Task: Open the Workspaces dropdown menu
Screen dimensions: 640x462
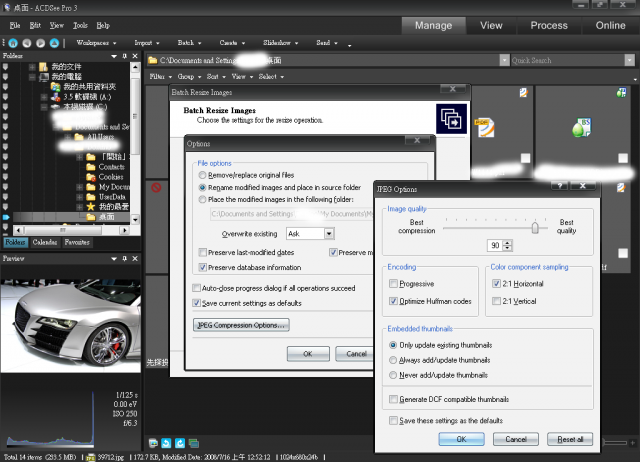Action: point(96,43)
